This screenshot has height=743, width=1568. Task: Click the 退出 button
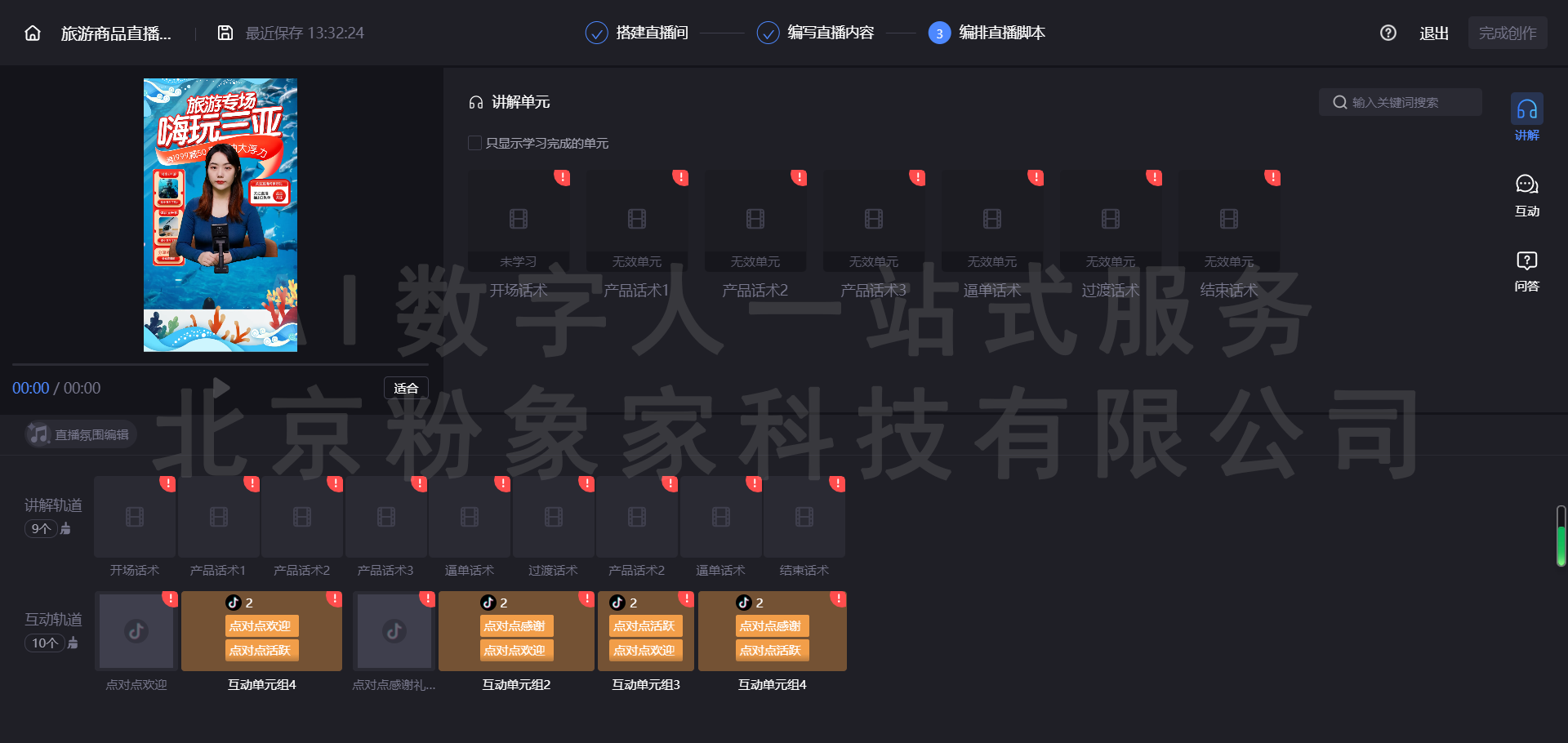pos(1433,33)
